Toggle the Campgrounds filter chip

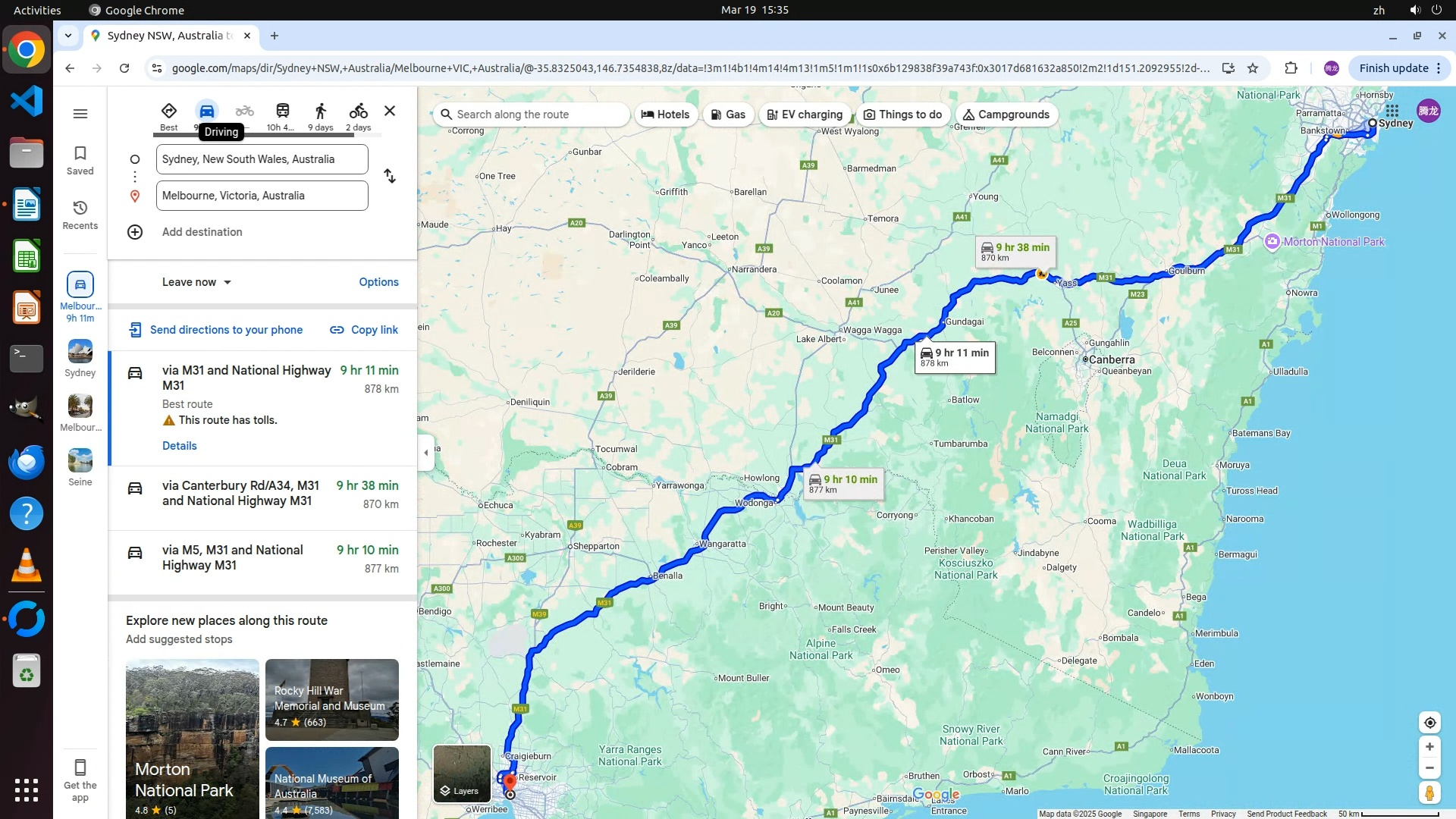(1006, 115)
